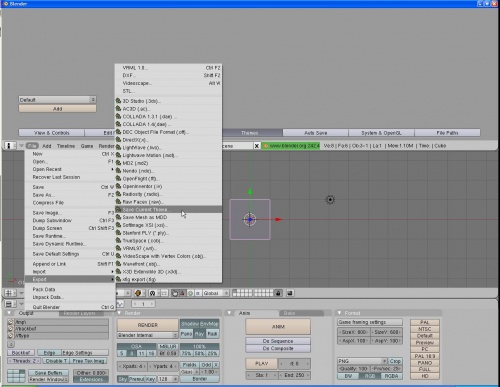Click the large RENDER button
The height and width of the screenshot is (387, 500).
point(147,325)
